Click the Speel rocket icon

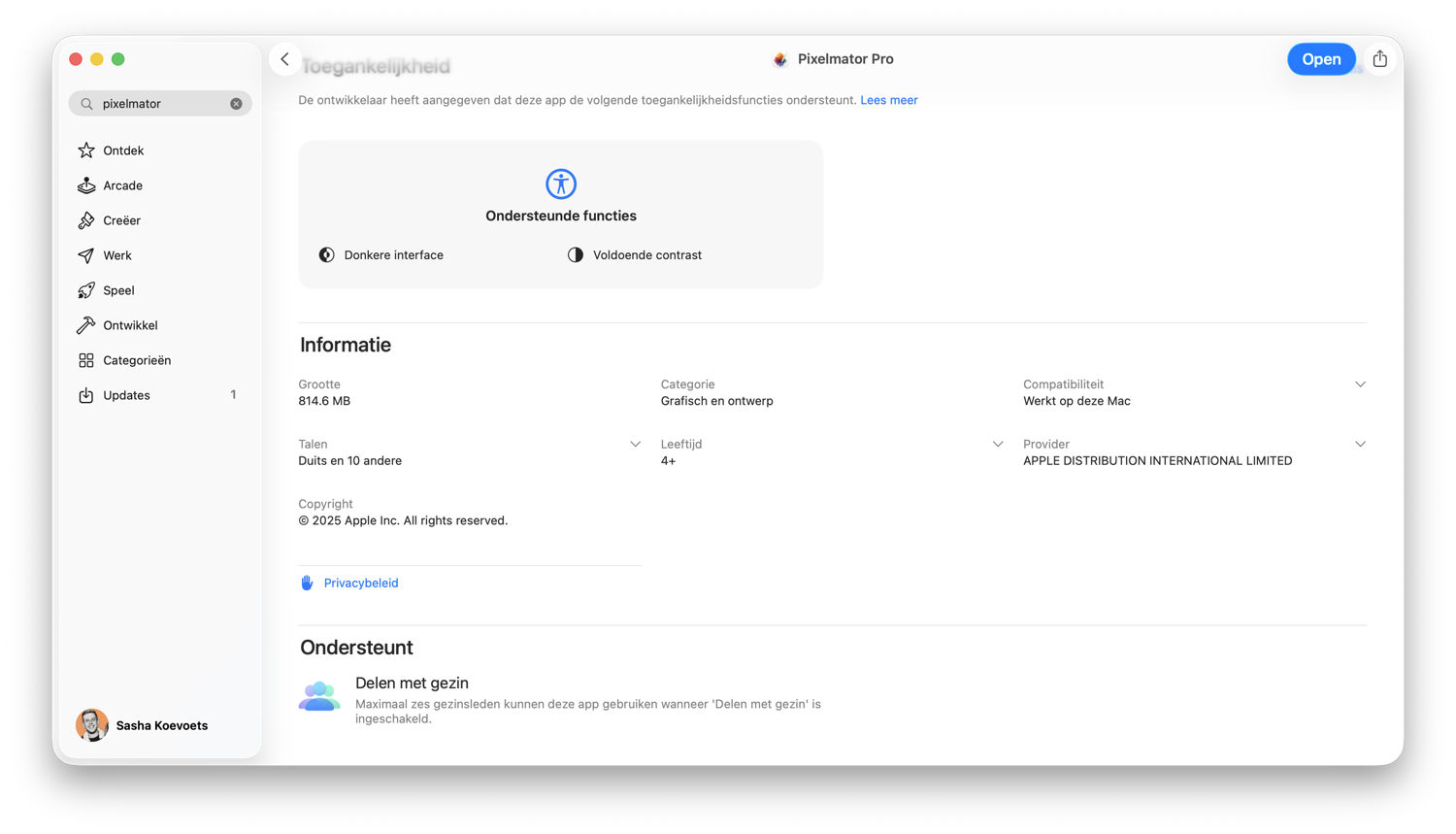coord(86,290)
